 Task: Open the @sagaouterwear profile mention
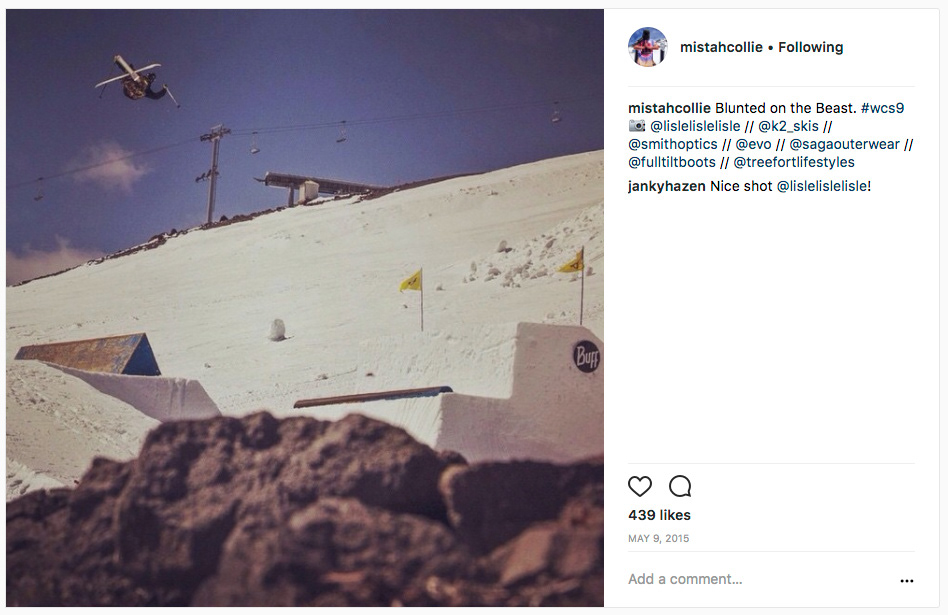click(x=845, y=145)
